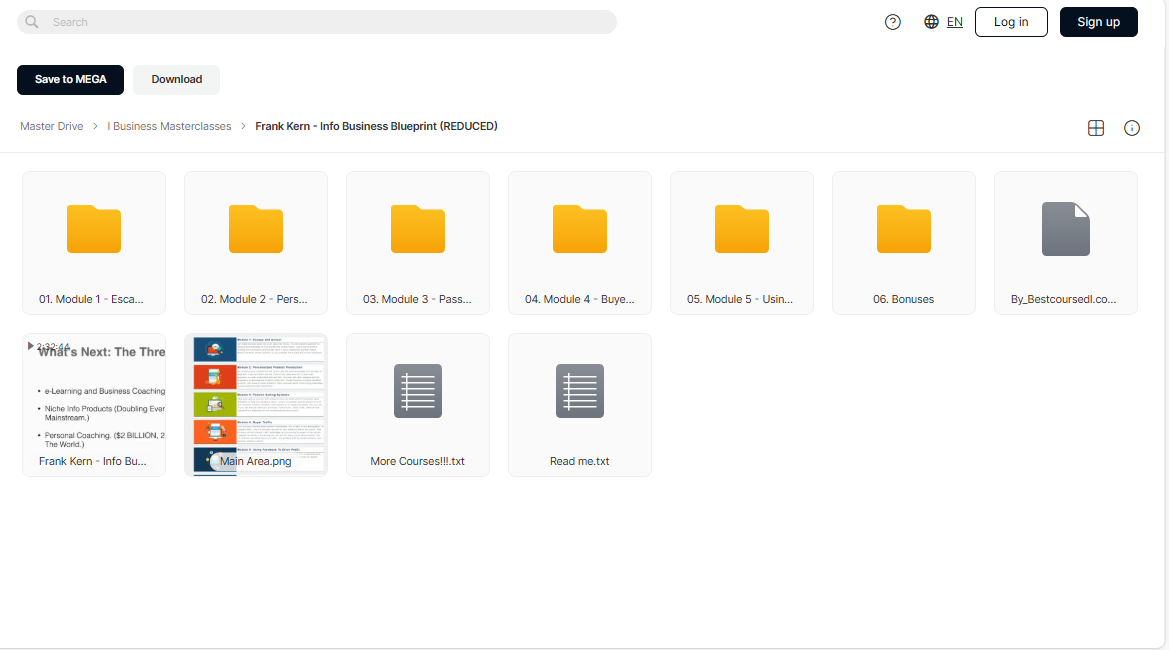Go to Master Drive in breadcrumb
Screen dimensions: 1169x650
coord(51,127)
